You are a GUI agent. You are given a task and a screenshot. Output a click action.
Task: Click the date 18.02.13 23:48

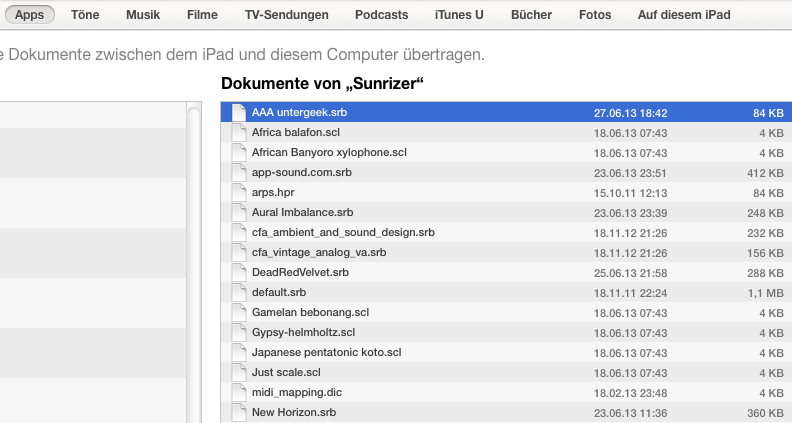[630, 393]
